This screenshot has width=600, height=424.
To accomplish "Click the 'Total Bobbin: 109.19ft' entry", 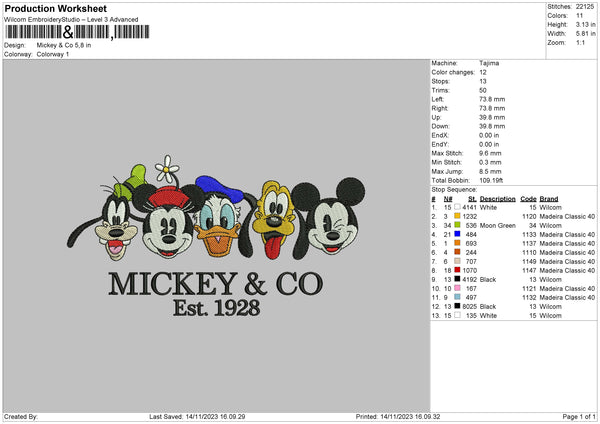I will click(467, 180).
